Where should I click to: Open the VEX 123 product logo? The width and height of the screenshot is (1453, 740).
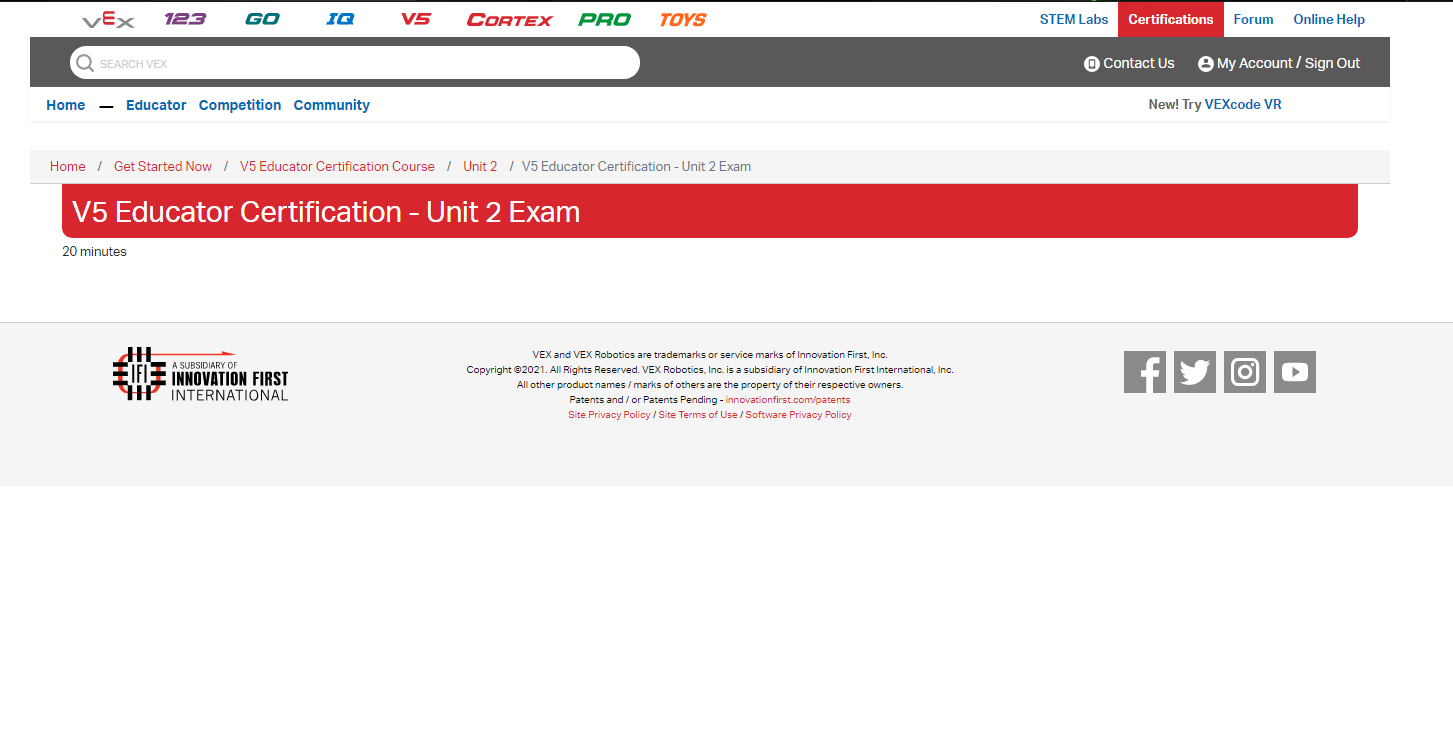click(x=185, y=19)
